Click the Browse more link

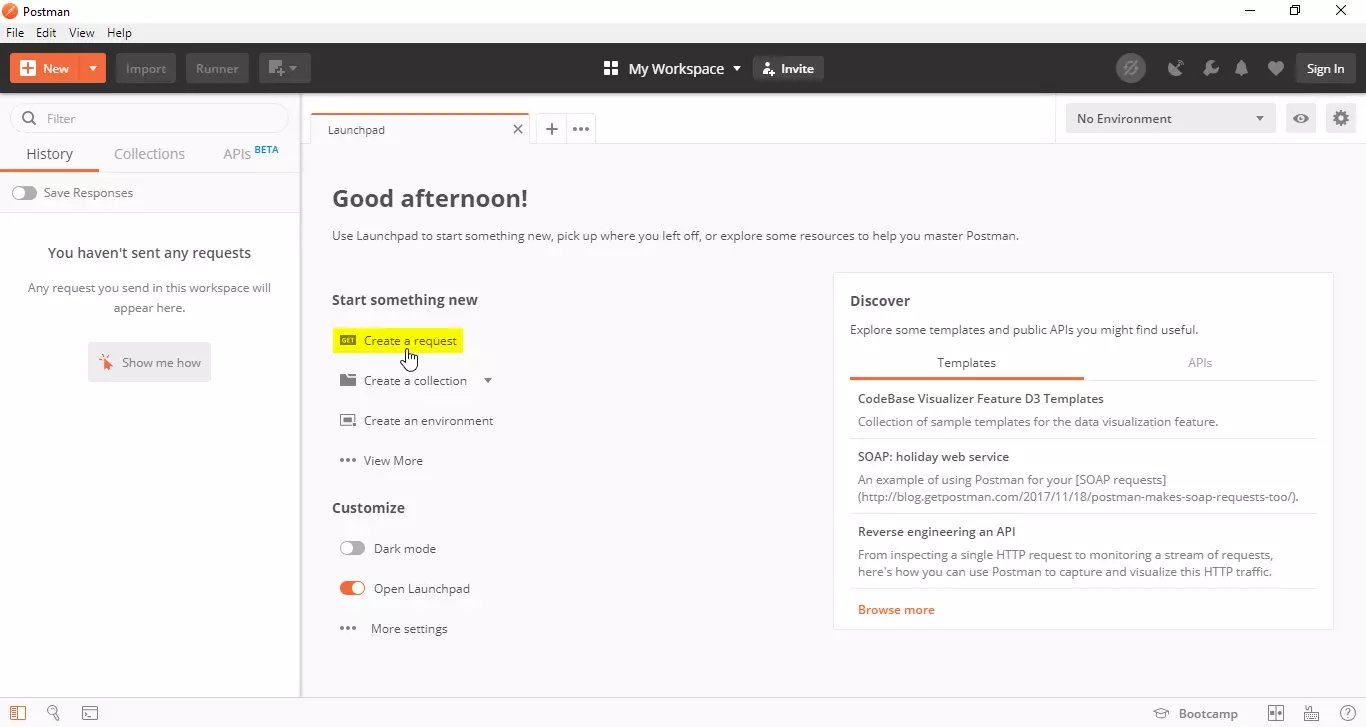click(896, 609)
